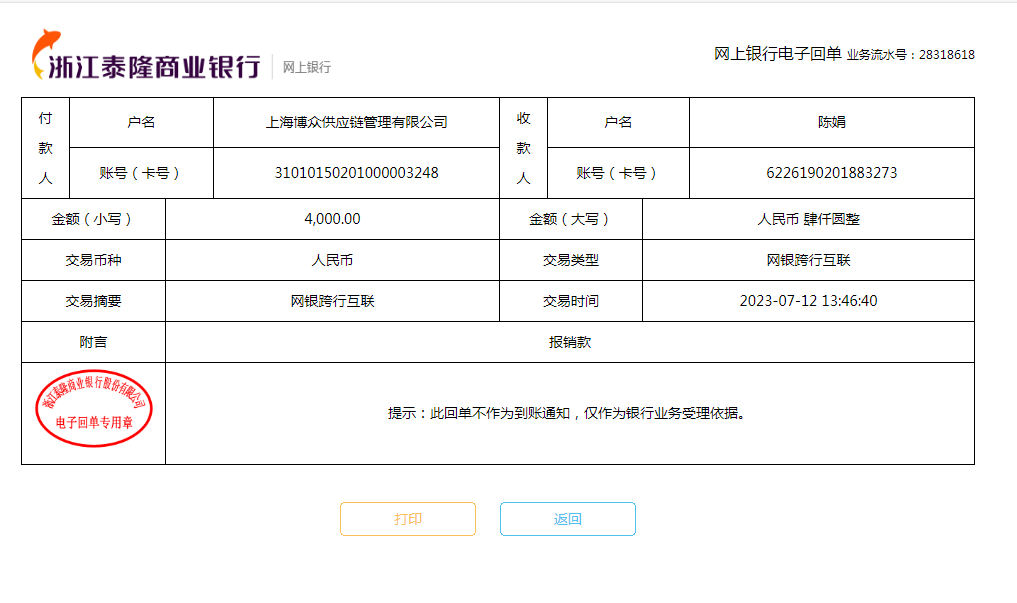The height and width of the screenshot is (603, 1017).
Task: Click the amount value 4,000.00
Action: (332, 219)
